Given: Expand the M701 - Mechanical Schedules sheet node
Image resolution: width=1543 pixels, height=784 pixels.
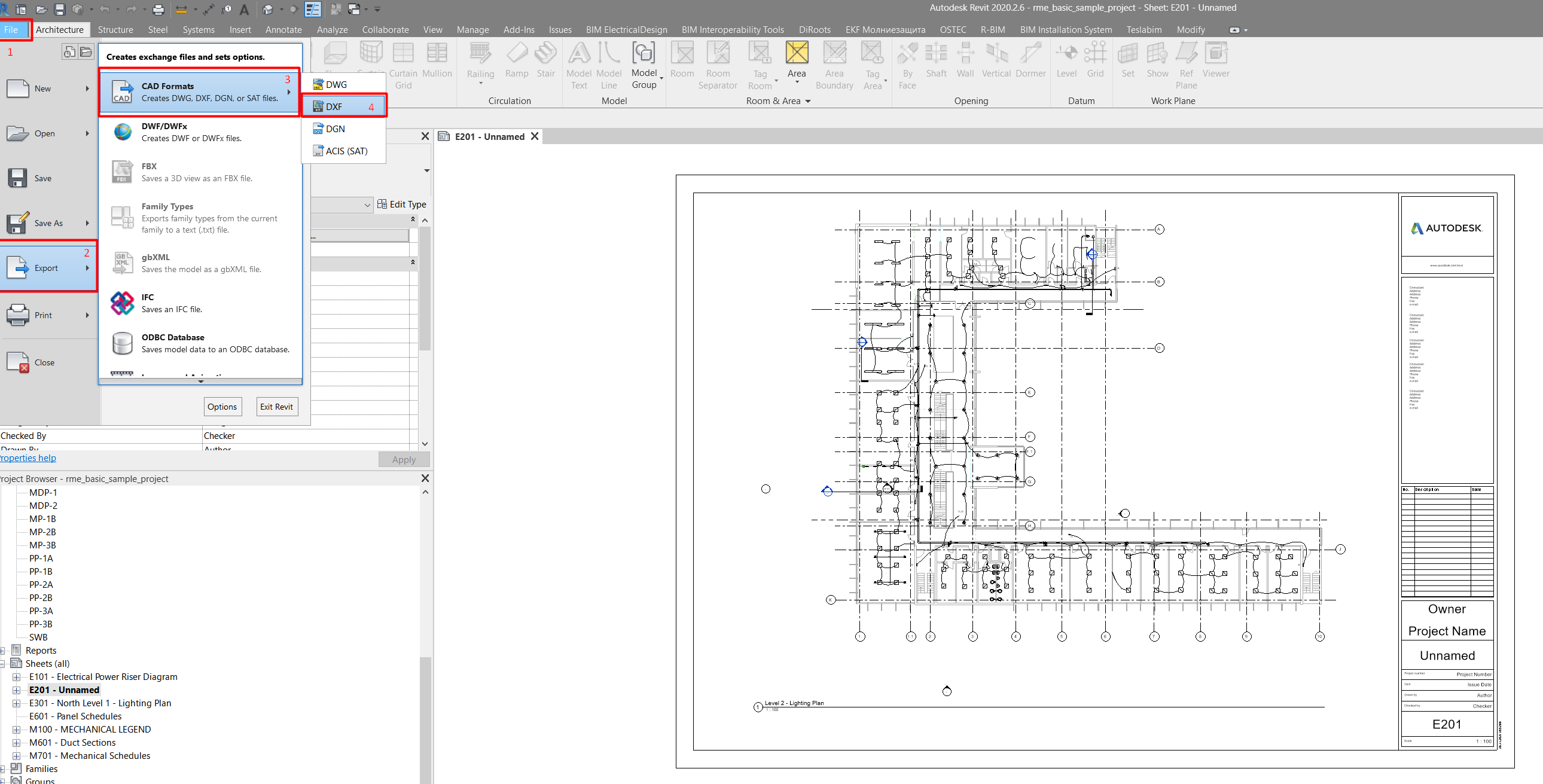Looking at the screenshot, I should [x=17, y=756].
